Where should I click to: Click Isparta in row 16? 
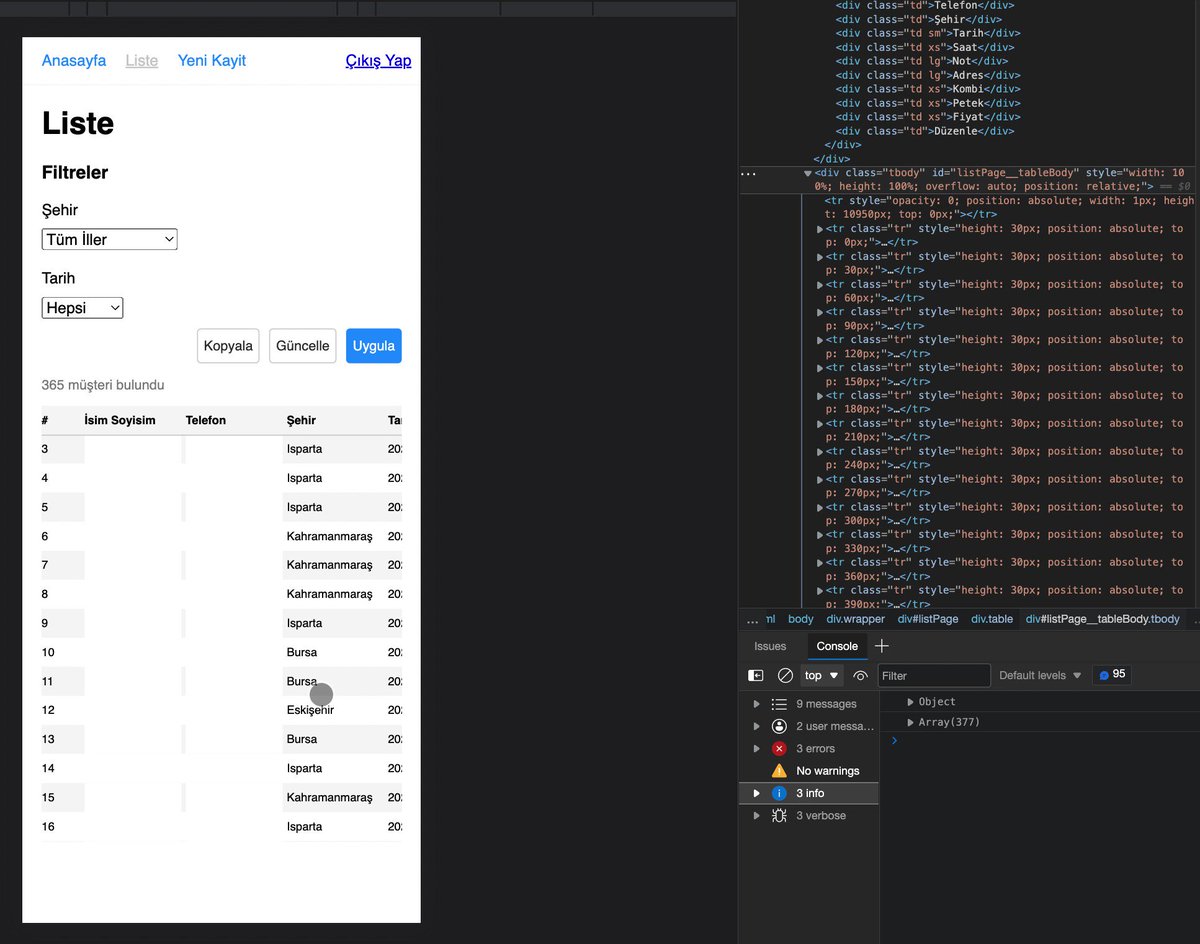(305, 826)
